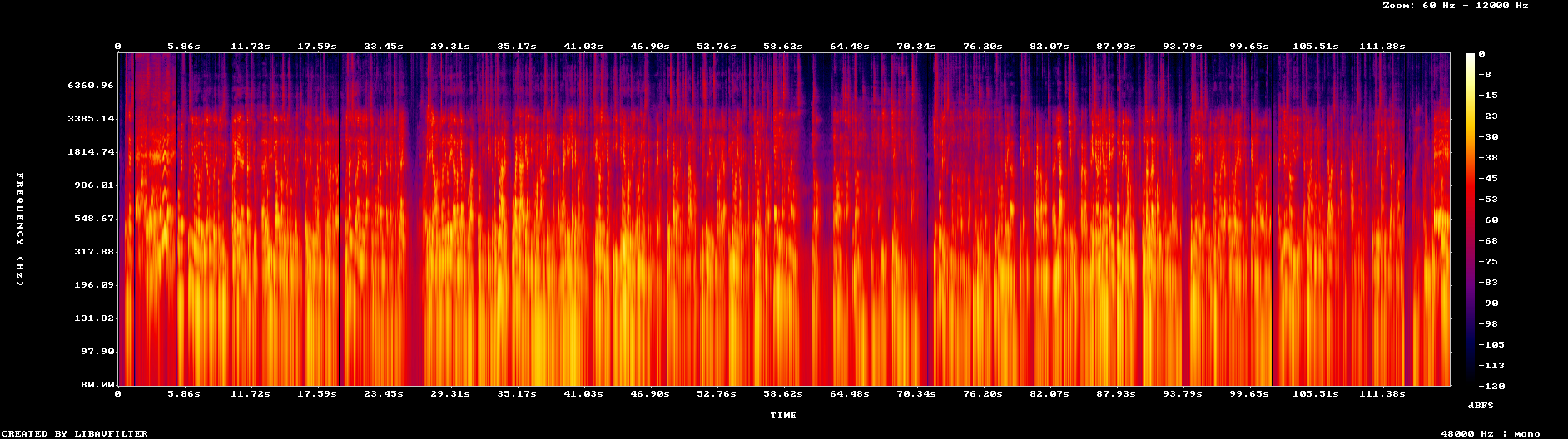The image size is (1568, 439).
Task: Select 87.93s on the bottom time axis
Action: [x=1116, y=393]
